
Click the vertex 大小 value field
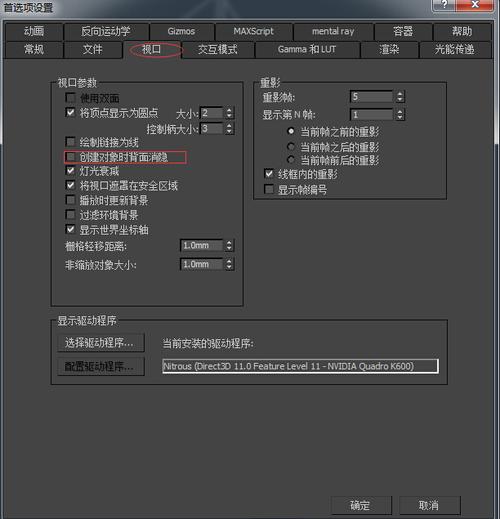pos(212,113)
